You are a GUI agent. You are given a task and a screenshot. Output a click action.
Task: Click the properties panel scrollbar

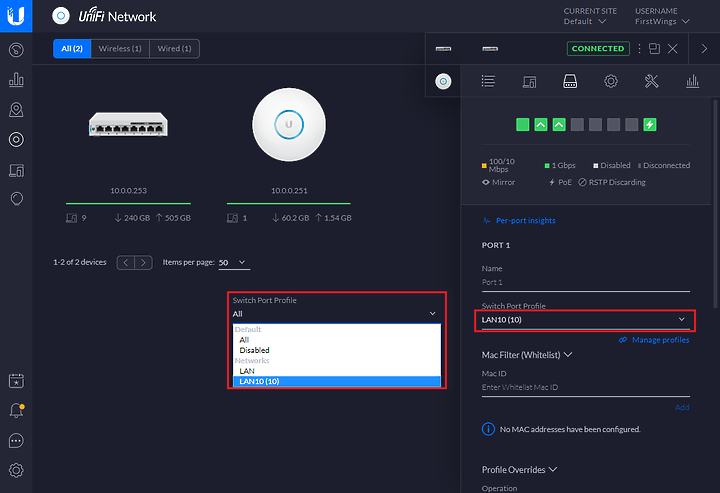pyautogui.click(x=715, y=203)
